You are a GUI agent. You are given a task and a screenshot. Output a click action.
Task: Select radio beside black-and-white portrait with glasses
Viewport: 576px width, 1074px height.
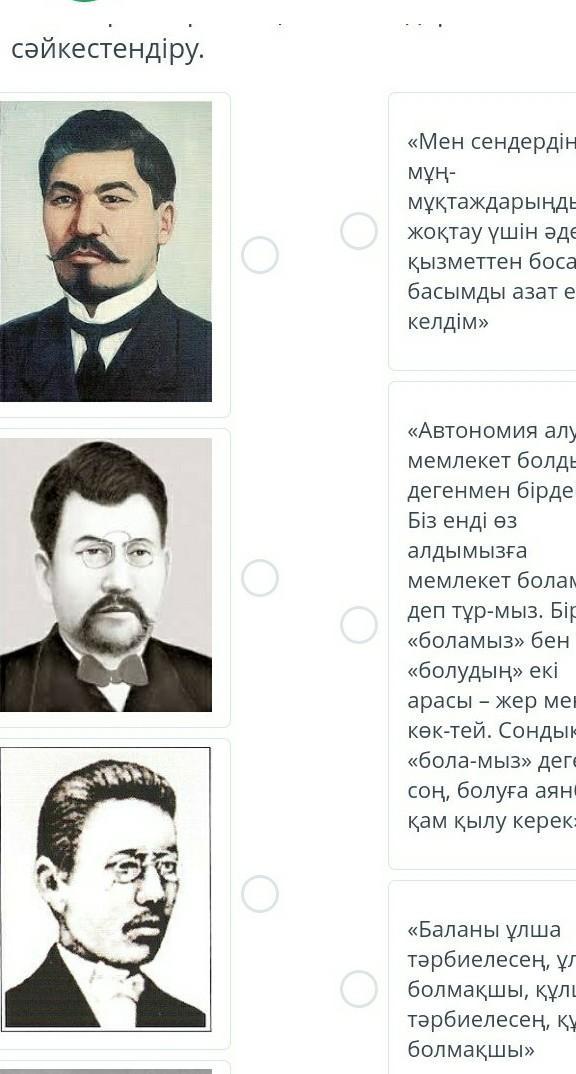260,894
